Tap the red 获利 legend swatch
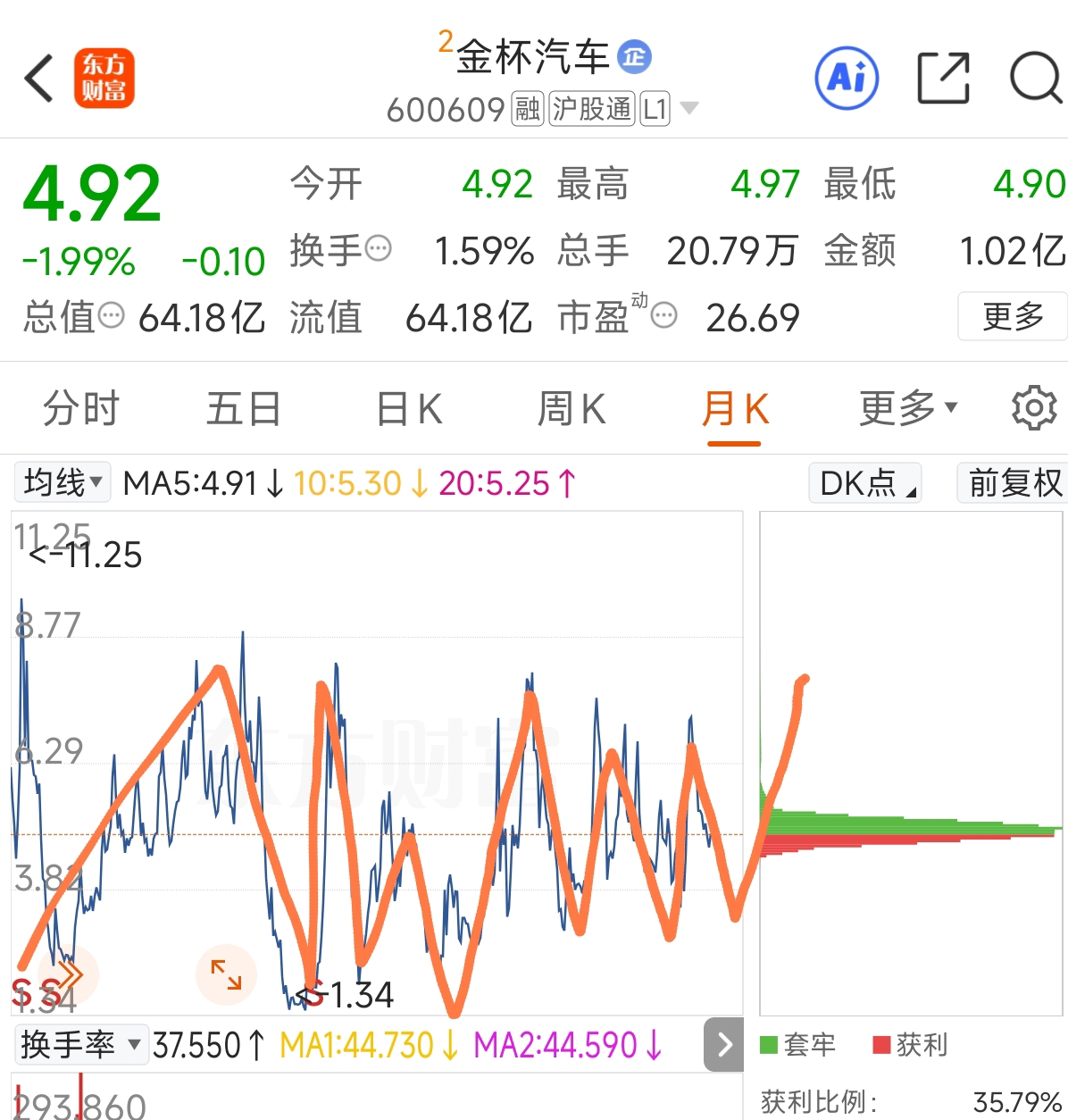Image resolution: width=1068 pixels, height=1120 pixels. (x=881, y=1044)
